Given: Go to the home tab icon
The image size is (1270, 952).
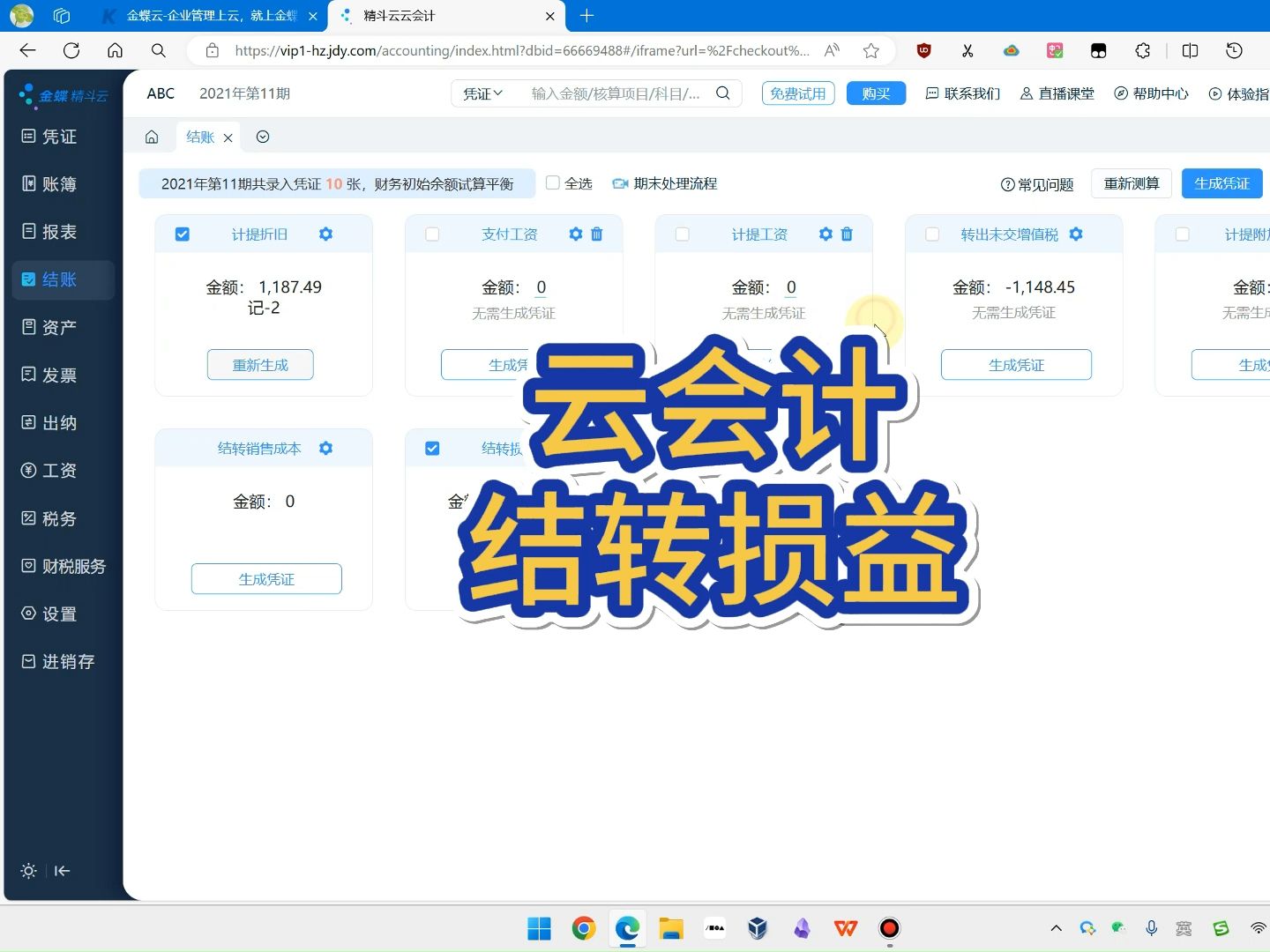Looking at the screenshot, I should [x=152, y=137].
